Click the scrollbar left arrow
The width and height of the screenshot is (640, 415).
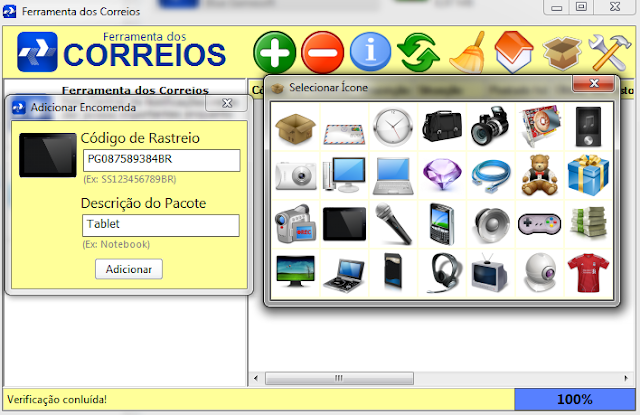point(256,378)
